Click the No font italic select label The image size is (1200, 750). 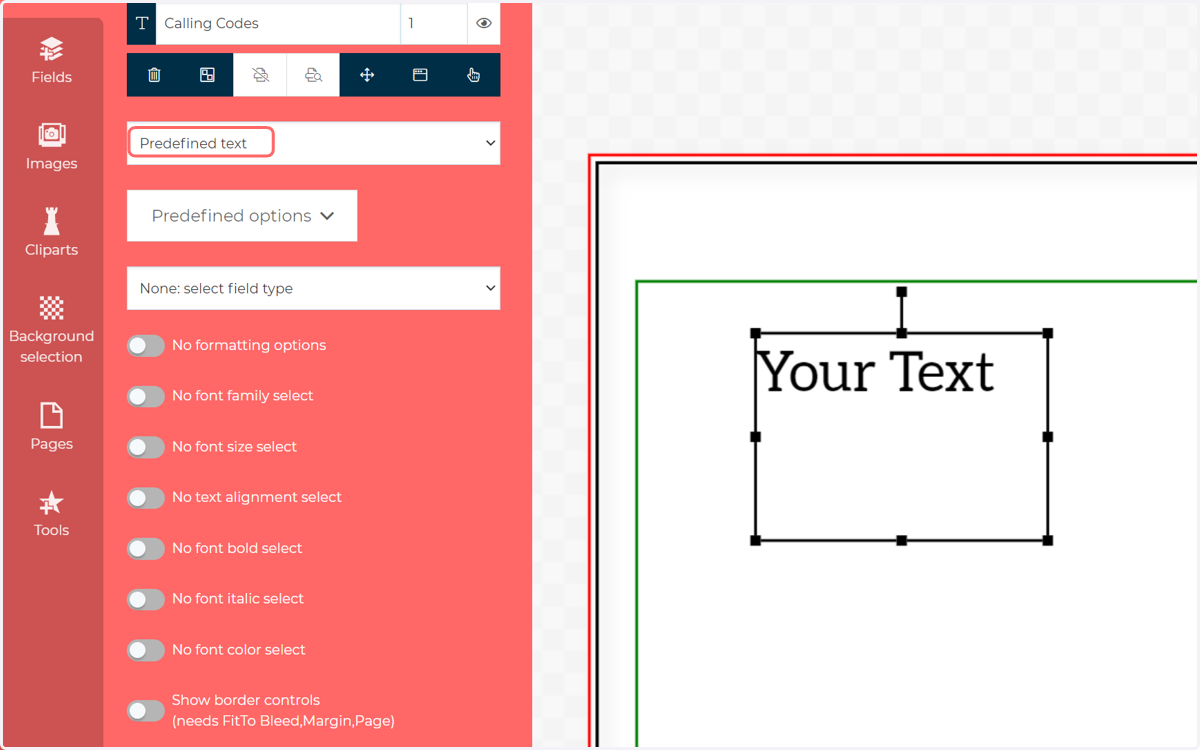(x=238, y=599)
